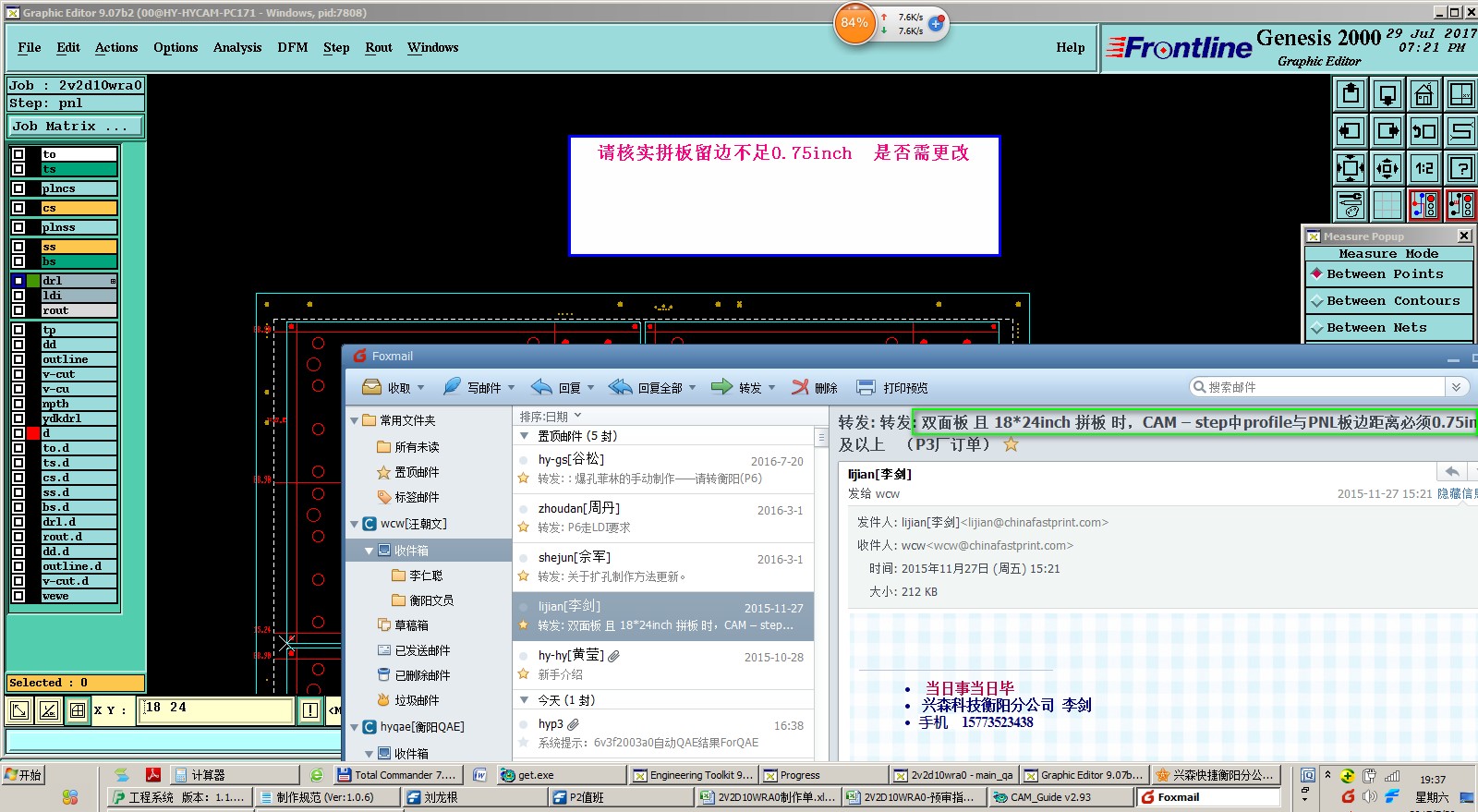Click the Foxmail 搜索邮件 search box

(x=1317, y=387)
